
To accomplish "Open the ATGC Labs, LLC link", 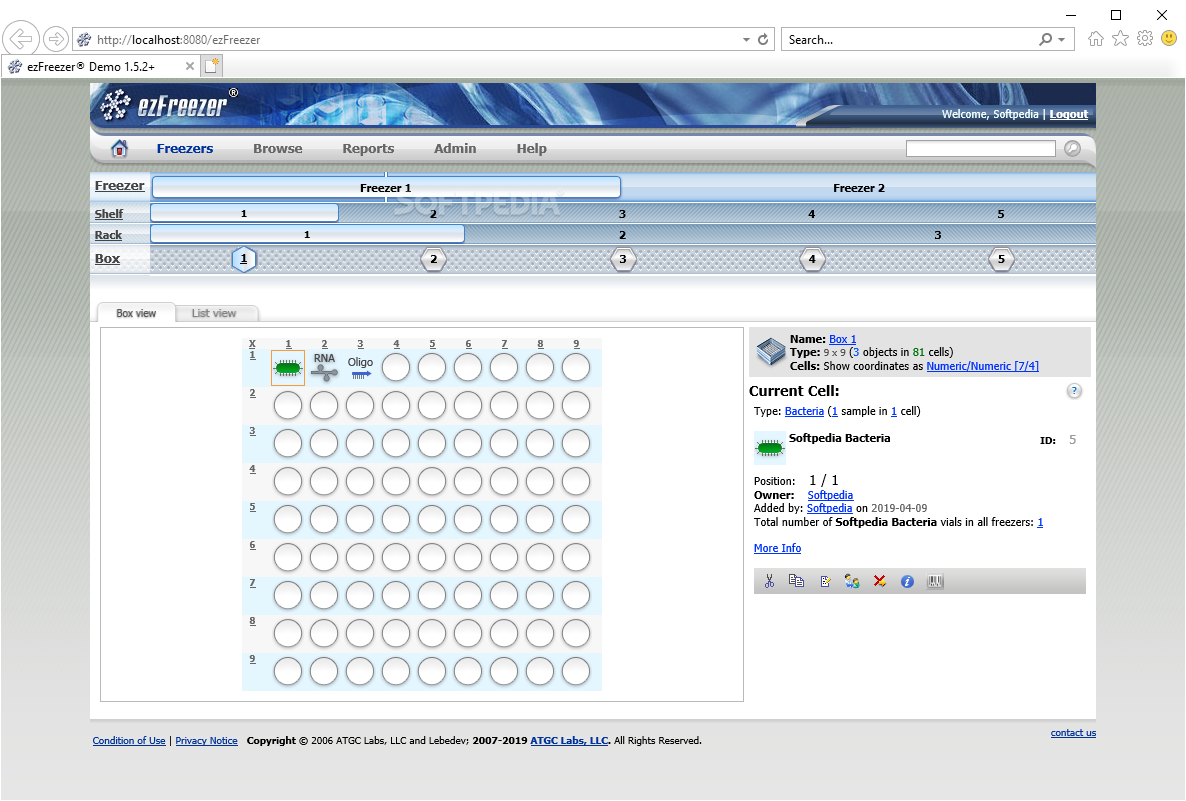I will (570, 740).
